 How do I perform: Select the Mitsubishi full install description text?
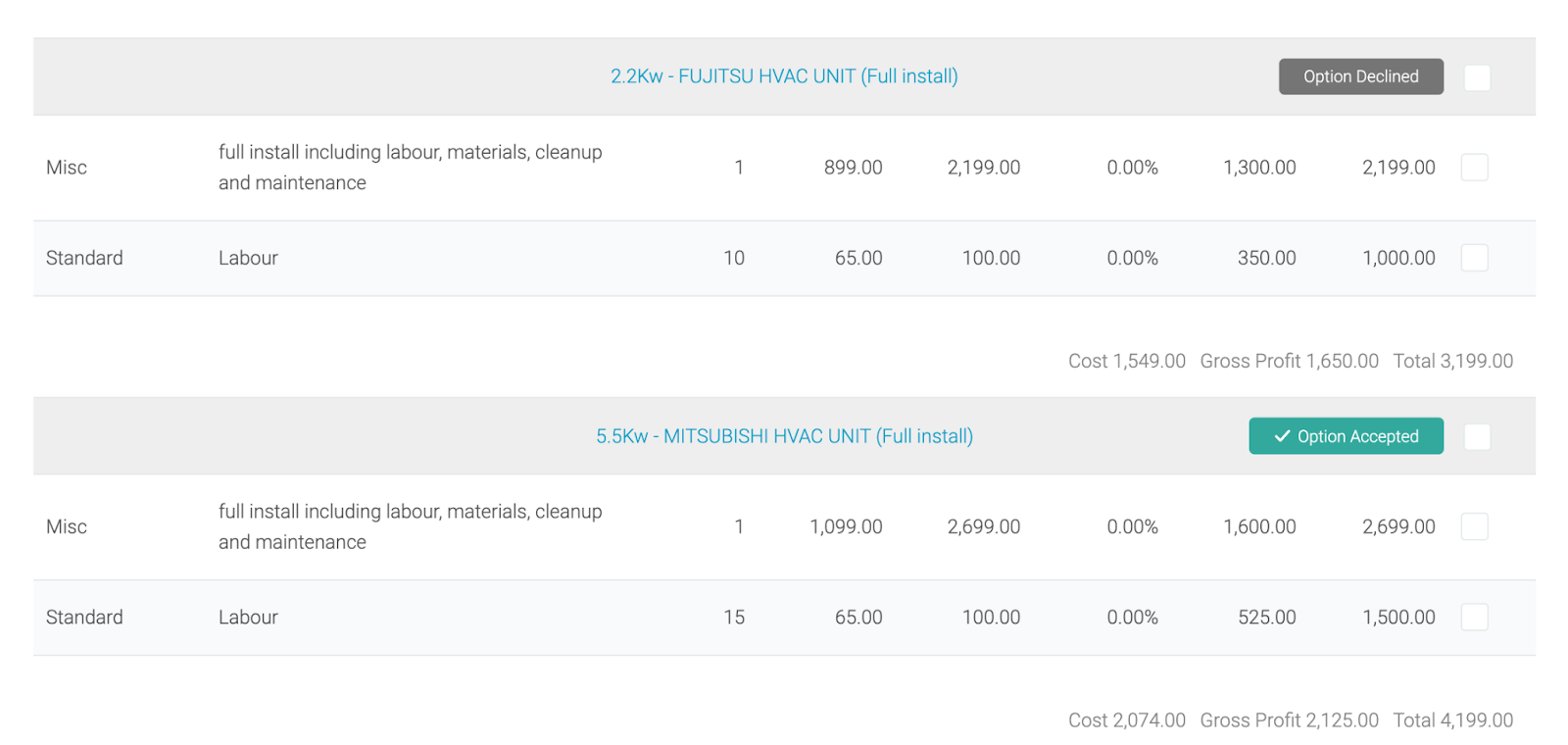click(410, 526)
